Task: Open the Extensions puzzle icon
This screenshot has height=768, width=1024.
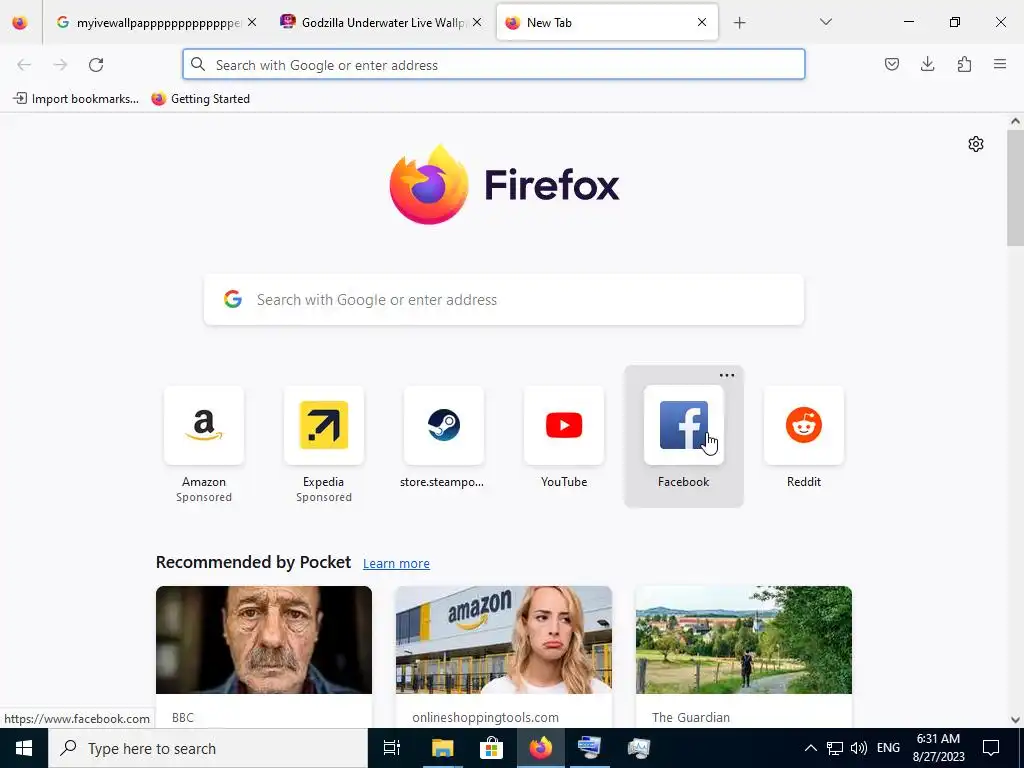Action: coord(964,64)
